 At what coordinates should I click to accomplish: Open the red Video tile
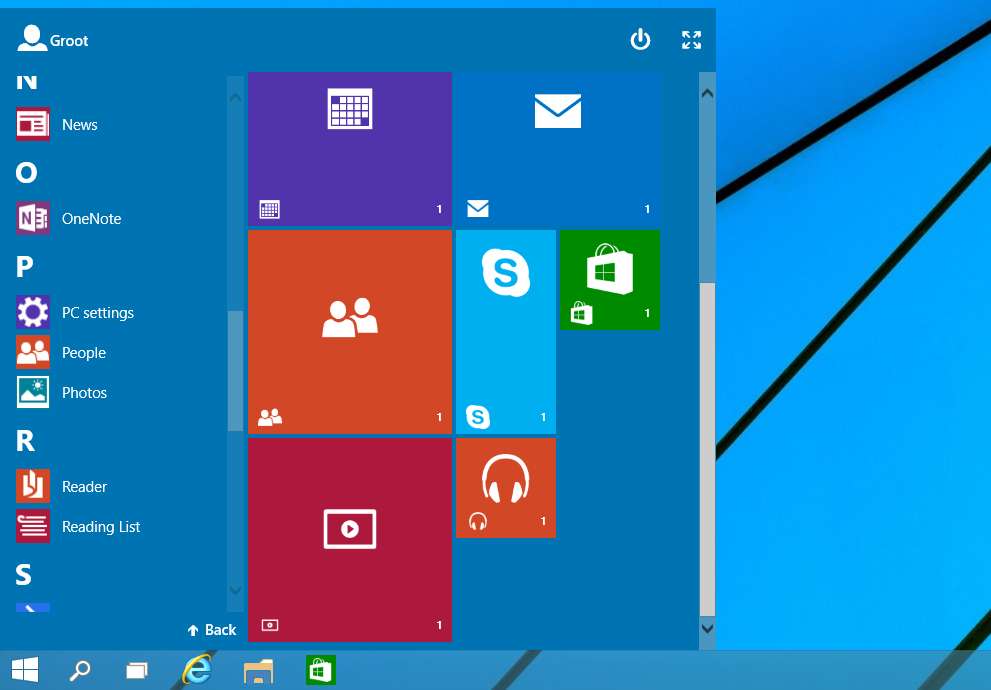350,540
